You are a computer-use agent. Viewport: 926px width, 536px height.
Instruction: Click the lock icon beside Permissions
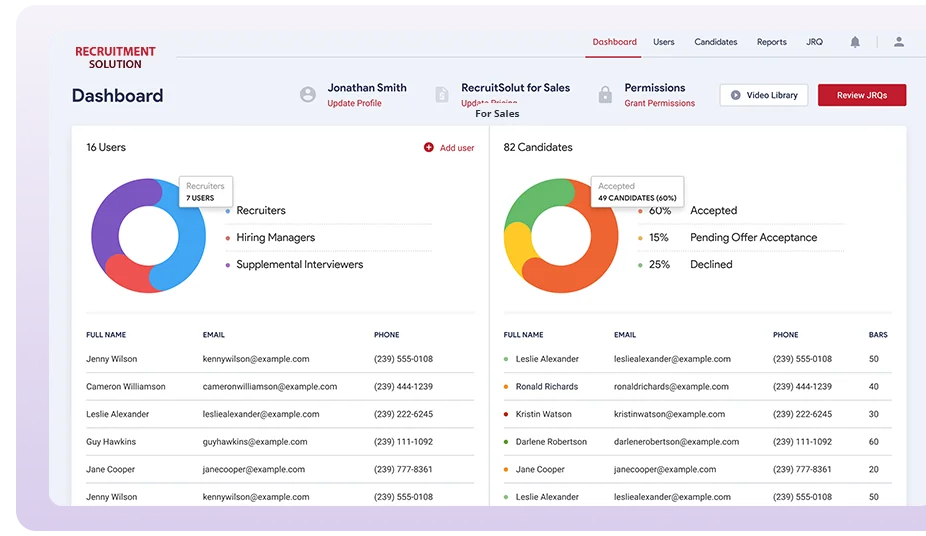[605, 95]
